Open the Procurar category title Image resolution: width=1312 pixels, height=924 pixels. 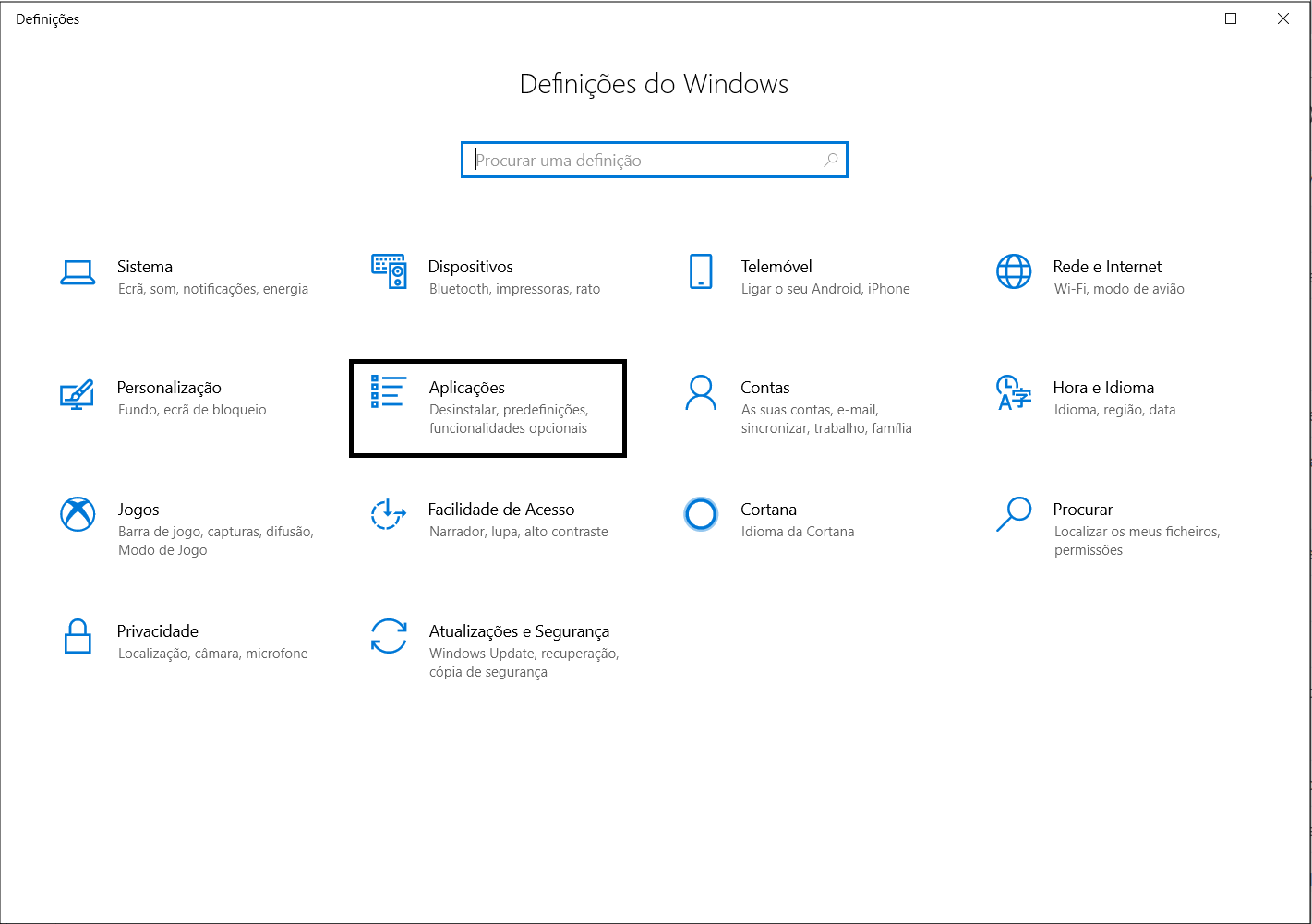1083,510
